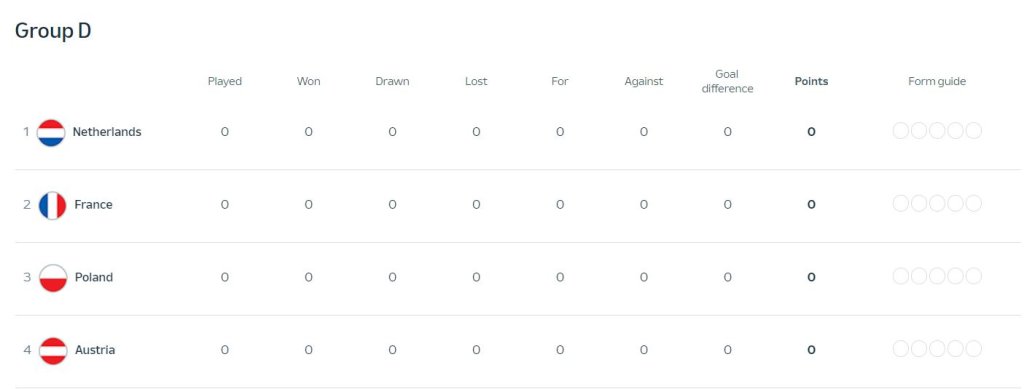Image resolution: width=1024 pixels, height=389 pixels.
Task: Open the Austria team link
Action: (x=95, y=350)
